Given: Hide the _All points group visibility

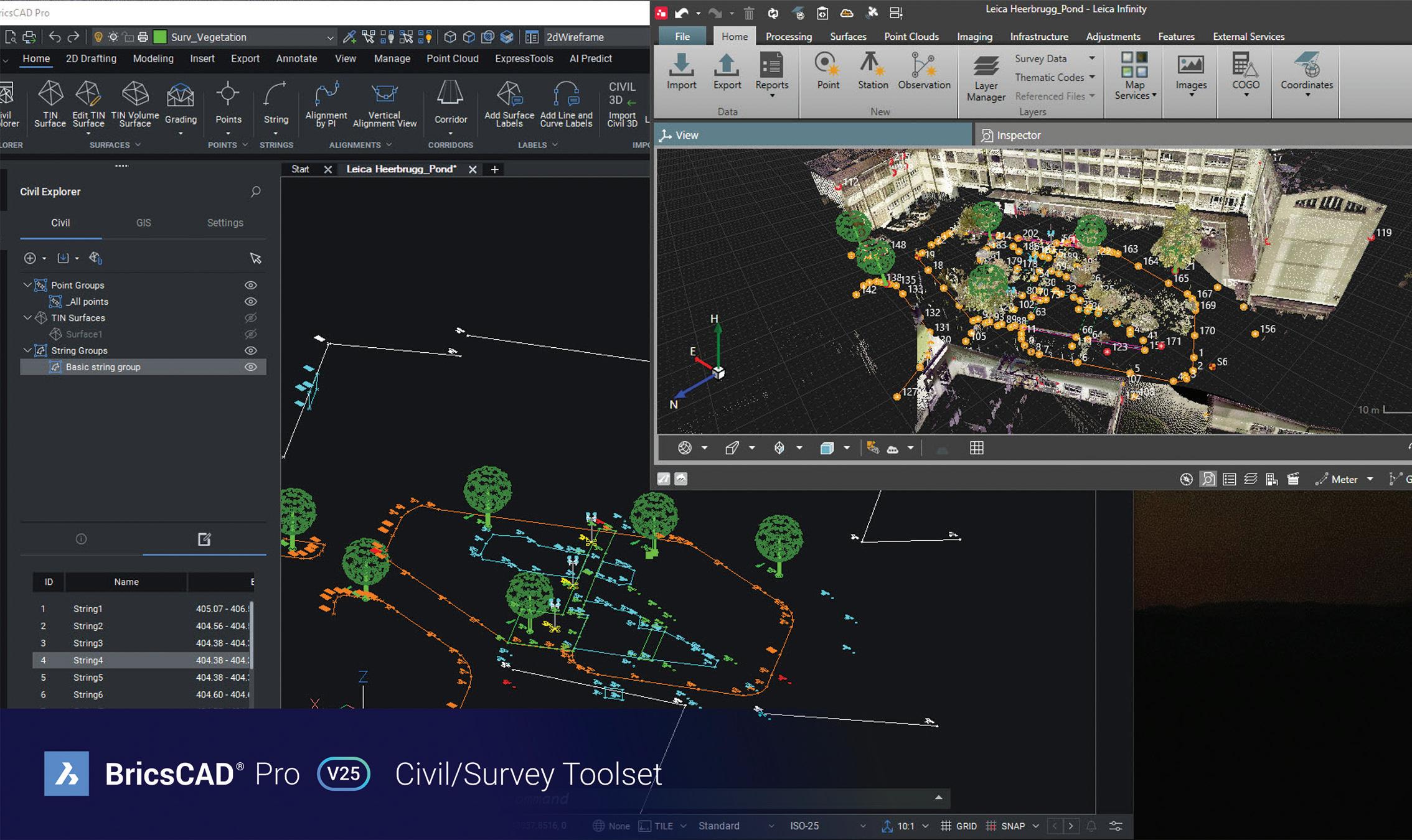Looking at the screenshot, I should 250,302.
